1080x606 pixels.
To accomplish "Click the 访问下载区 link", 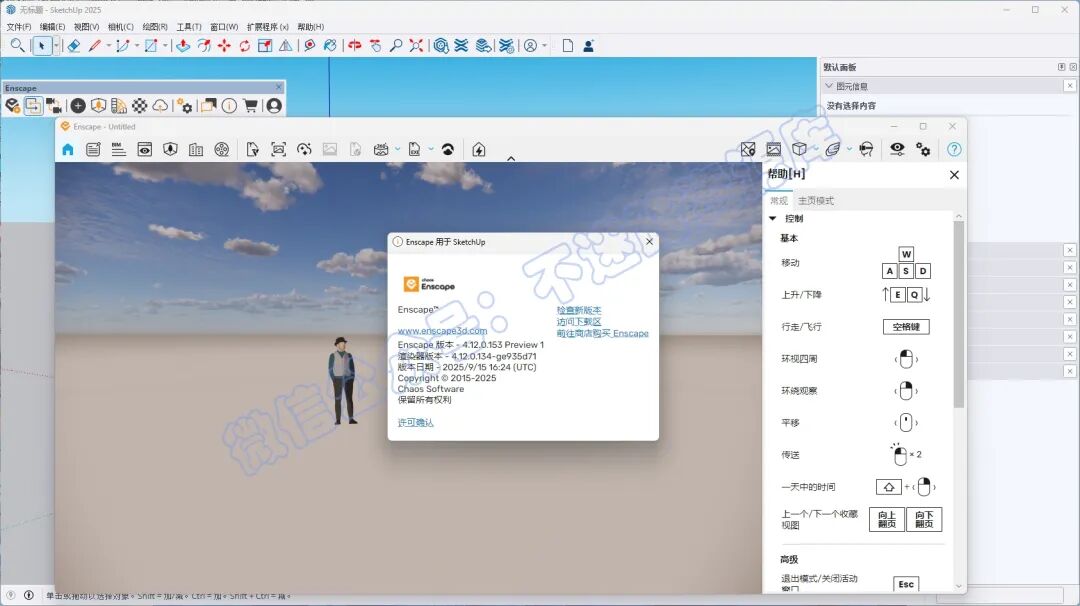I will (579, 322).
